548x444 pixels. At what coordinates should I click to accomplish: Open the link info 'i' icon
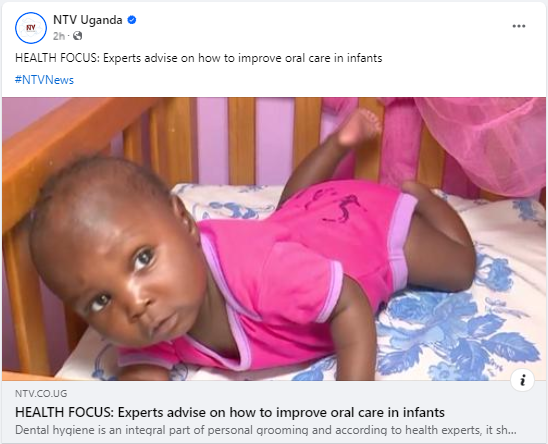pyautogui.click(x=522, y=380)
